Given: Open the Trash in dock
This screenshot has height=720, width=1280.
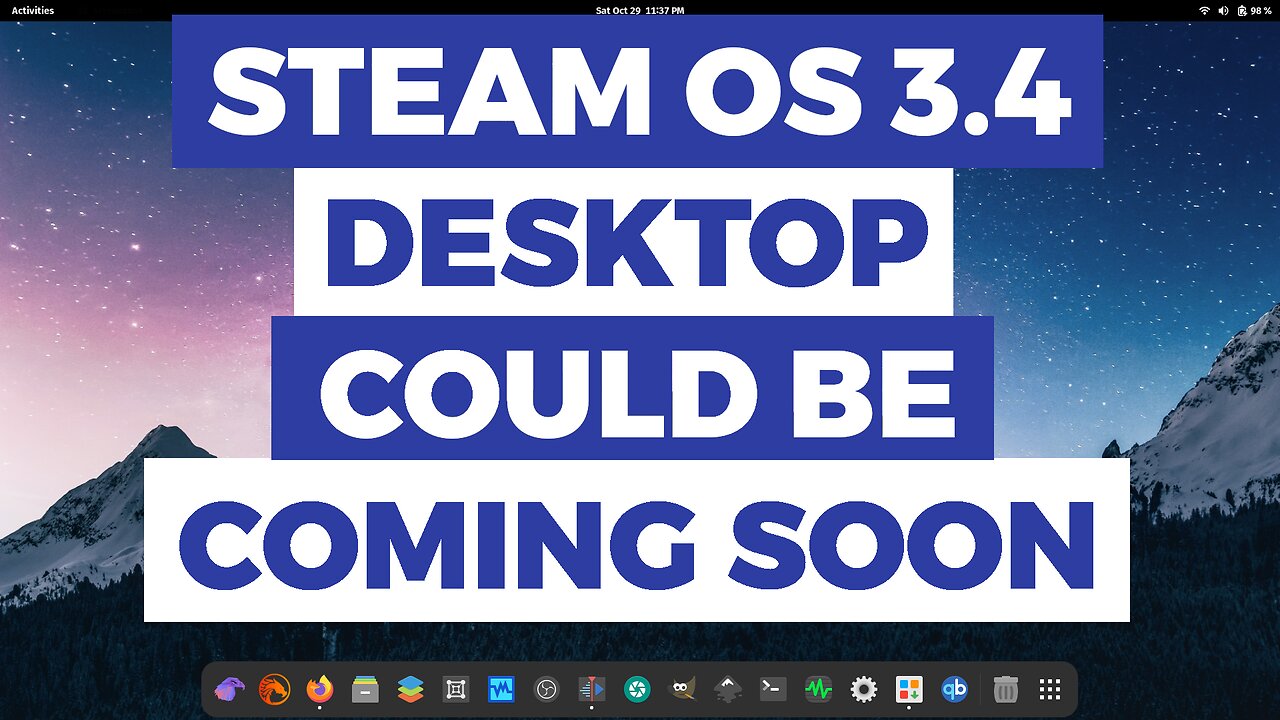Looking at the screenshot, I should pyautogui.click(x=1006, y=689).
